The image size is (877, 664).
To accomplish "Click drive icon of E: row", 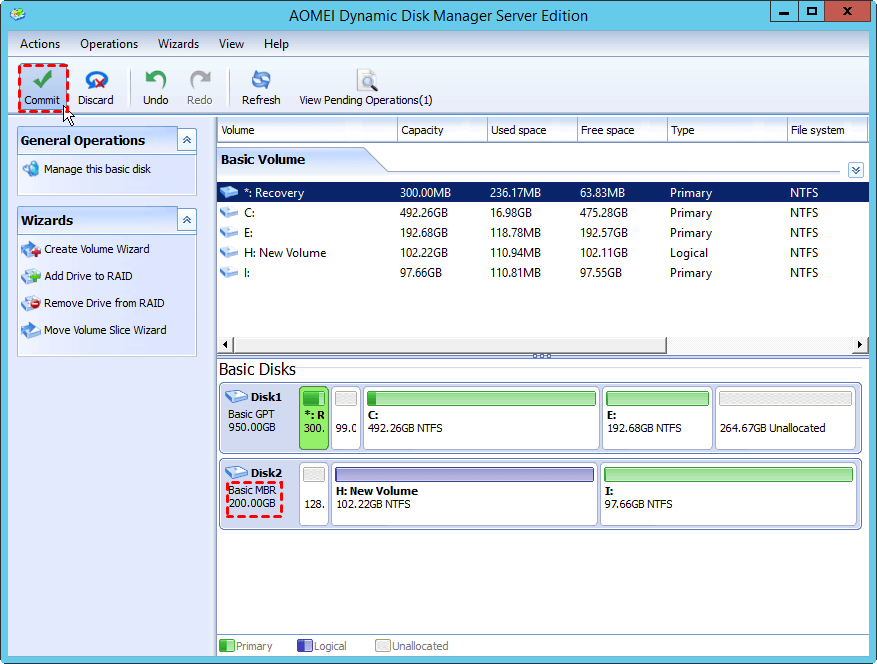I will pos(229,232).
